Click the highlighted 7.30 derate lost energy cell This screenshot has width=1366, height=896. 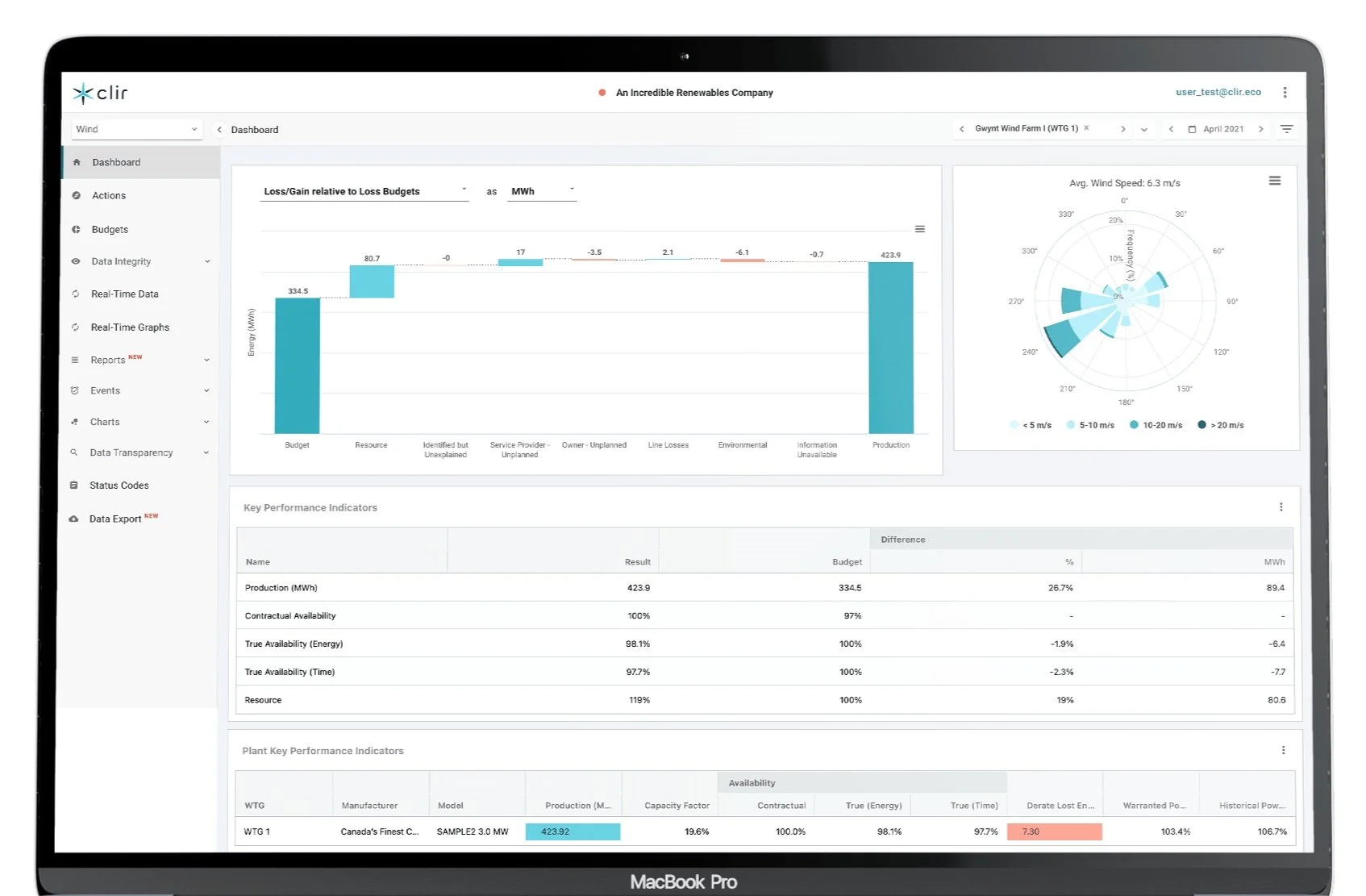pos(1054,831)
